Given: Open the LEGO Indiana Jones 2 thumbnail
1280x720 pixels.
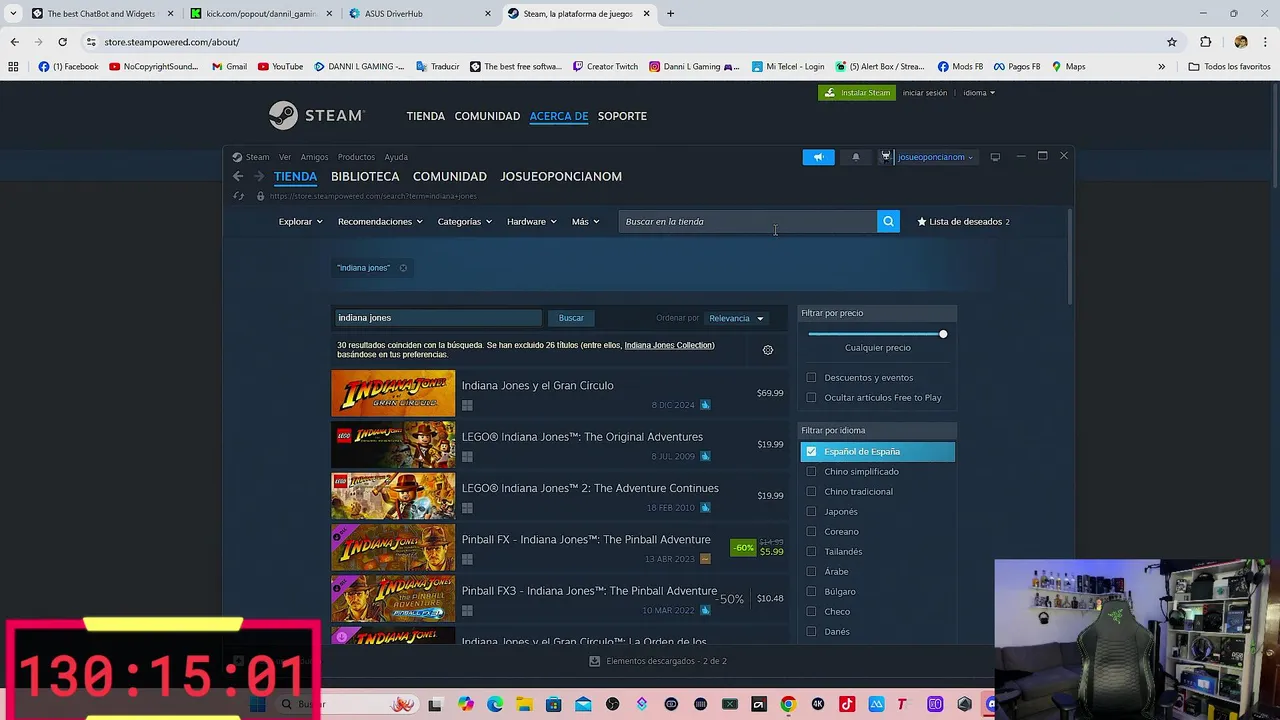Looking at the screenshot, I should (393, 496).
